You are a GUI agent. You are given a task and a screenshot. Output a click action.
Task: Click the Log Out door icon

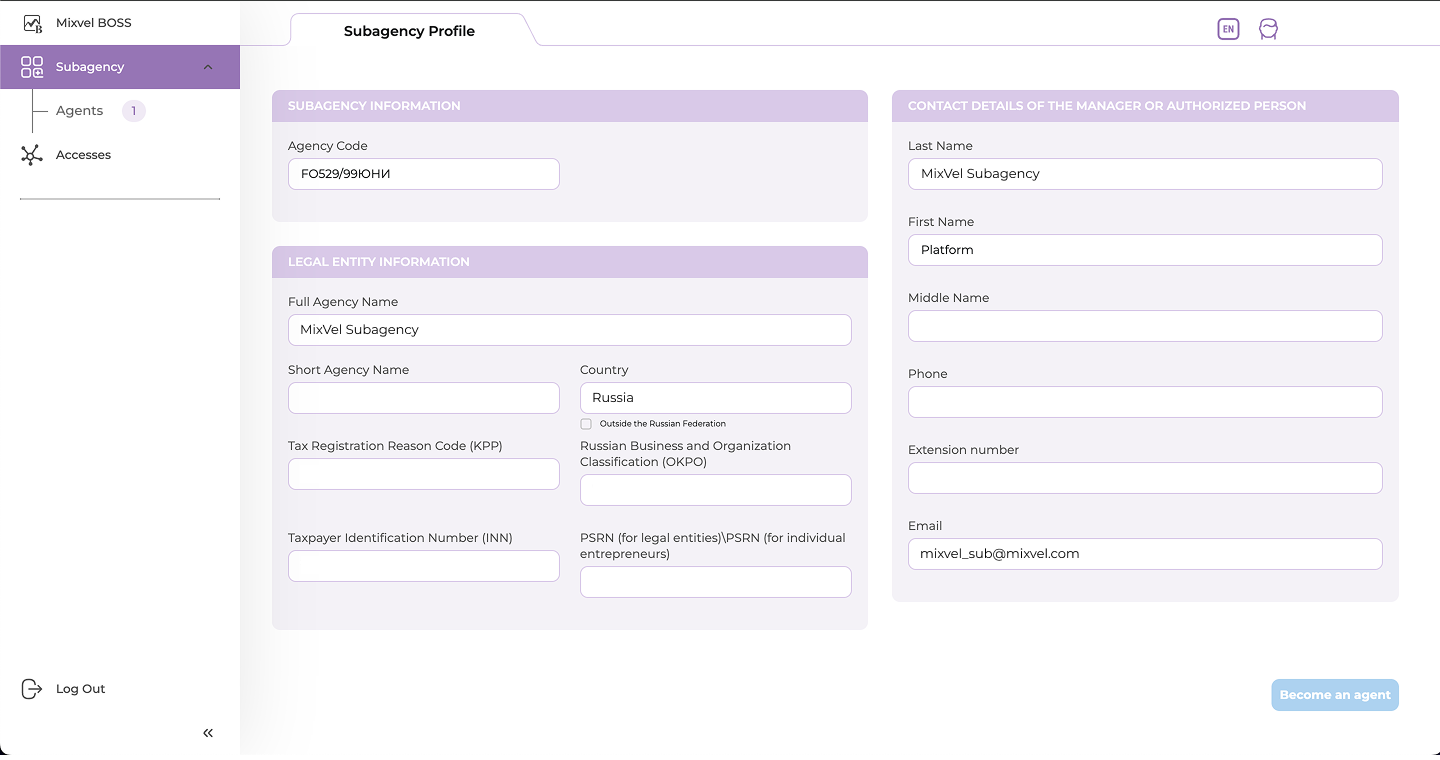pyautogui.click(x=32, y=689)
